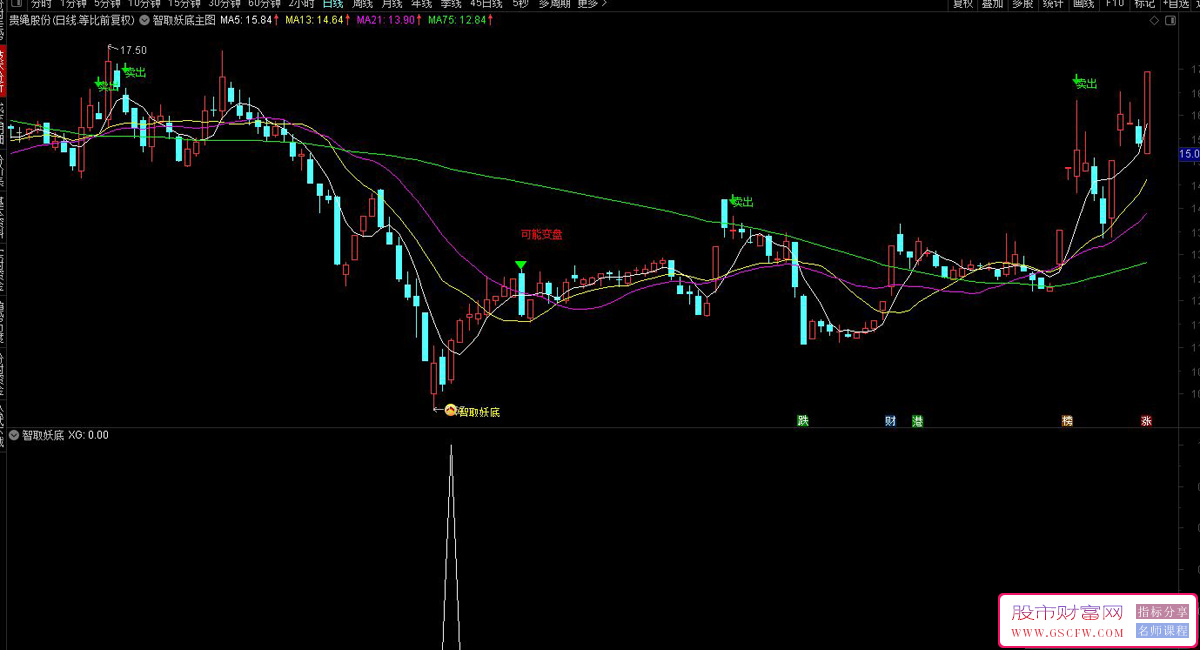The height and width of the screenshot is (650, 1200).
Task: Click the 财 event marker
Action: point(890,421)
